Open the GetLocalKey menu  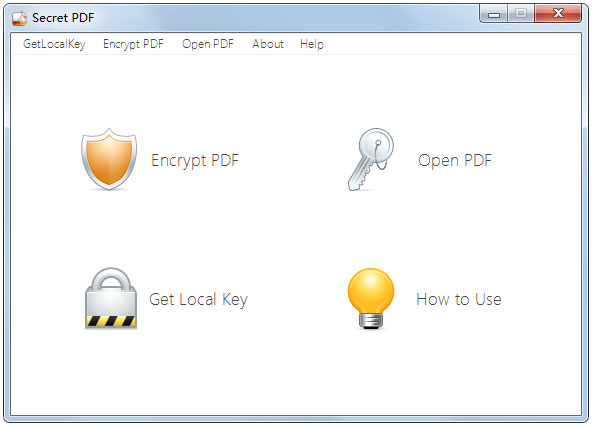54,44
